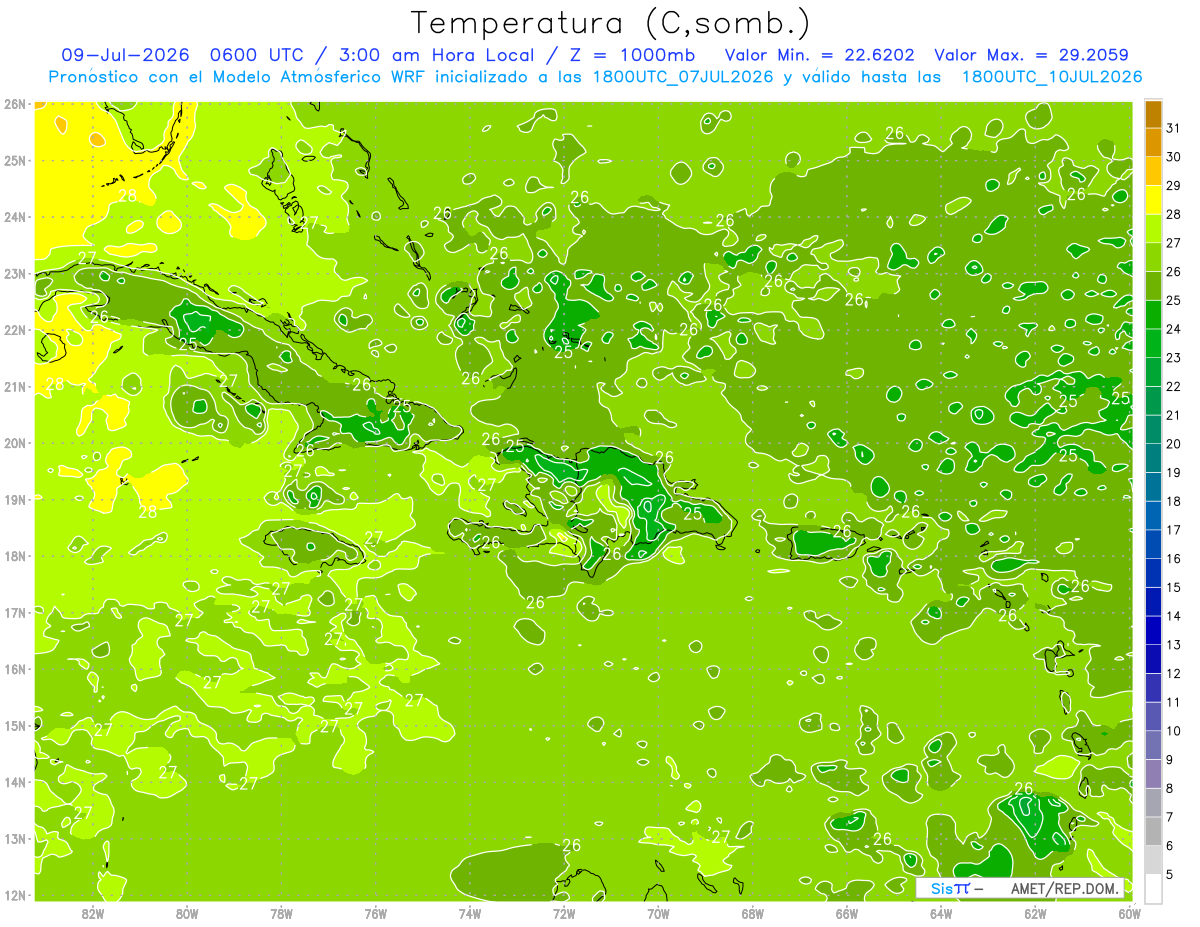Pick the lime swatch between 26 and 27

click(x=1153, y=257)
